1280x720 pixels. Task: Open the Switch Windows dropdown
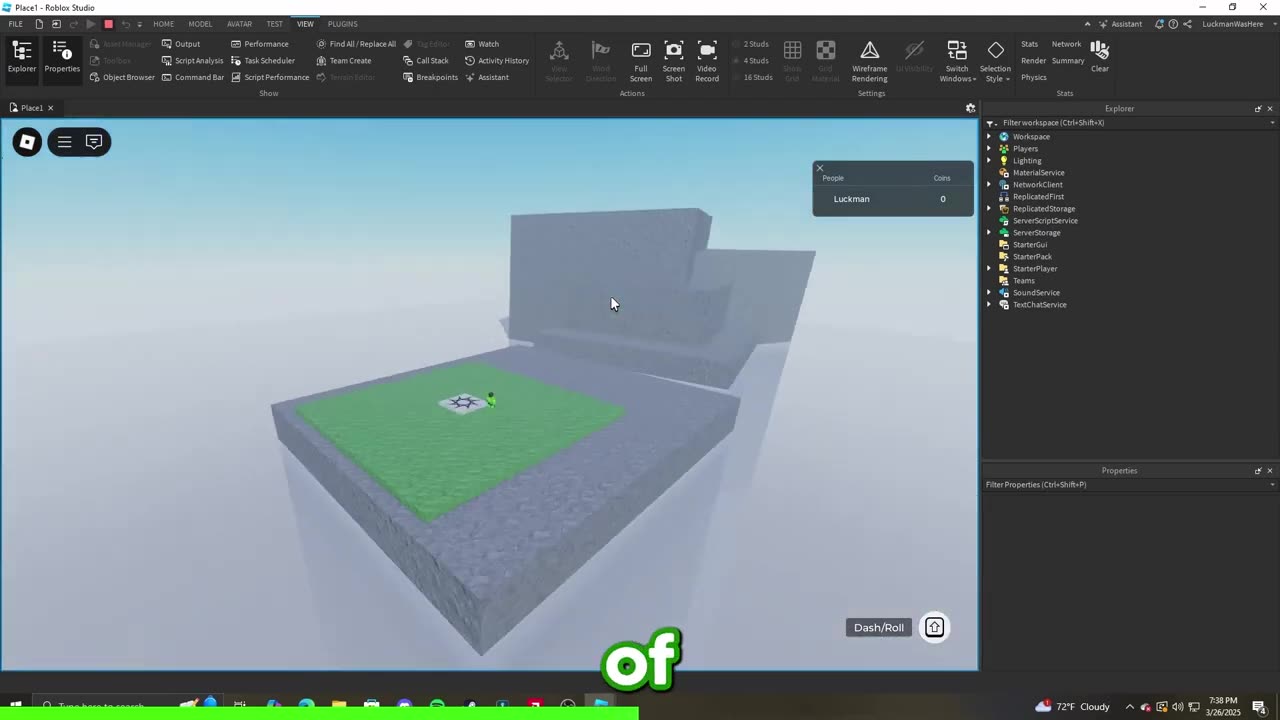click(x=957, y=61)
